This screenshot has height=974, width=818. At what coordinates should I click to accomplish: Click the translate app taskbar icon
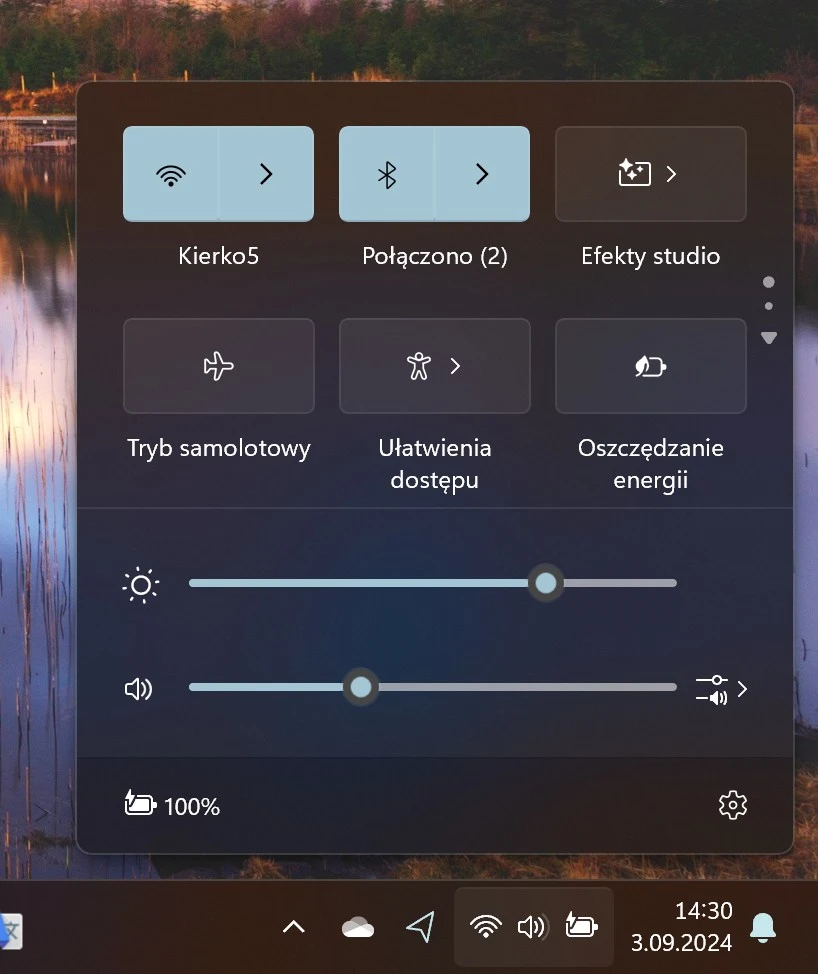pos(11,931)
